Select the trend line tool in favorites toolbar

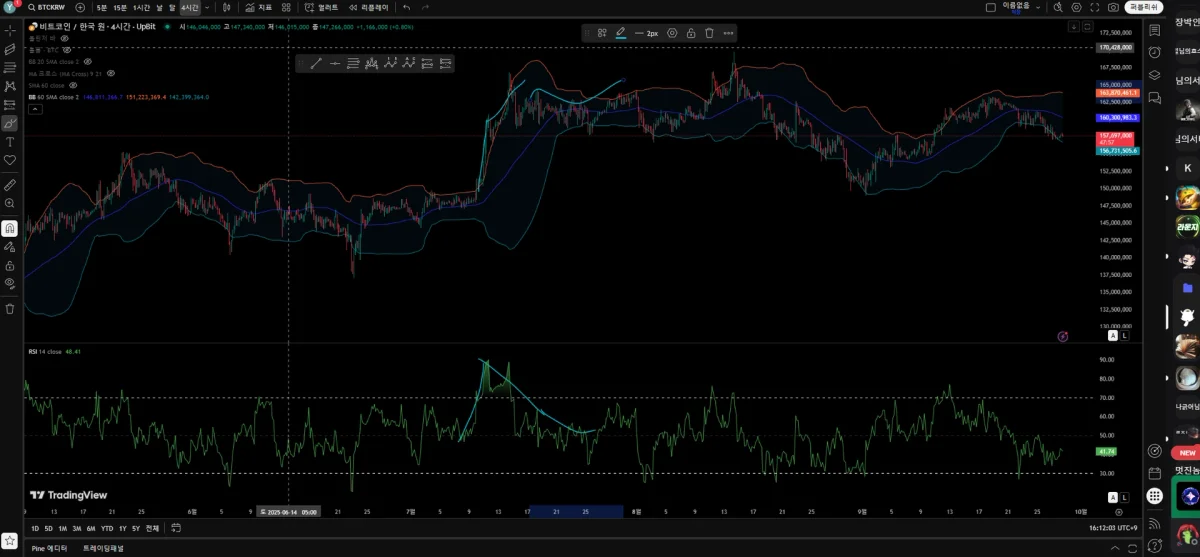tap(316, 63)
